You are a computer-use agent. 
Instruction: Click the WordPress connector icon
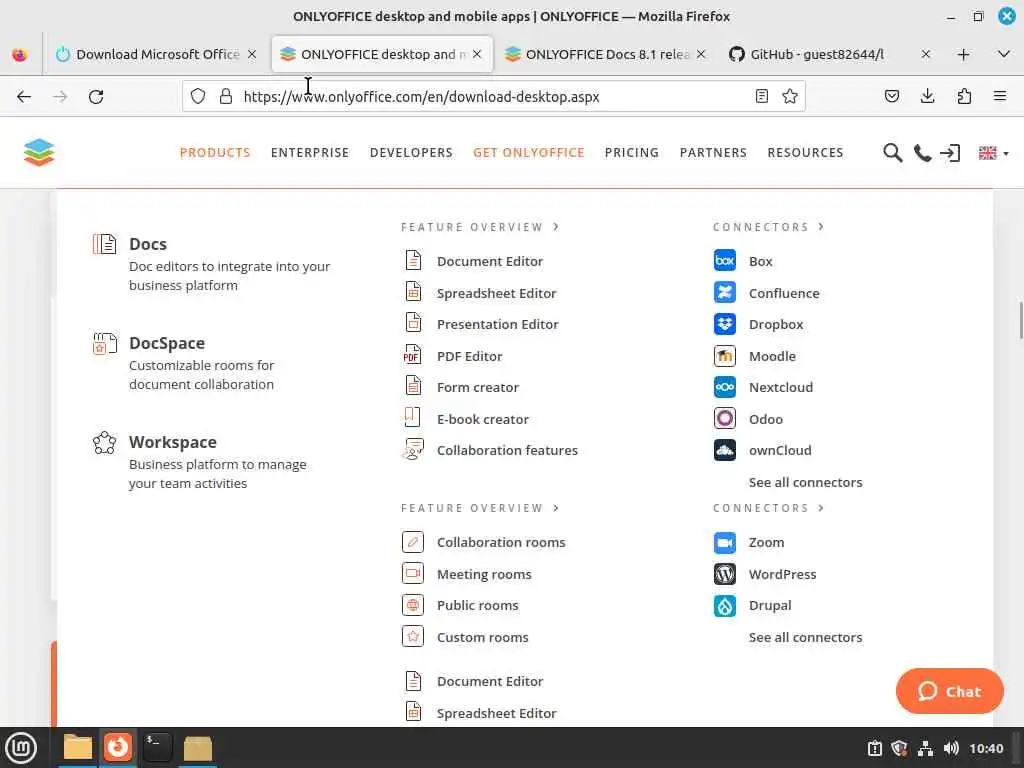coord(725,574)
